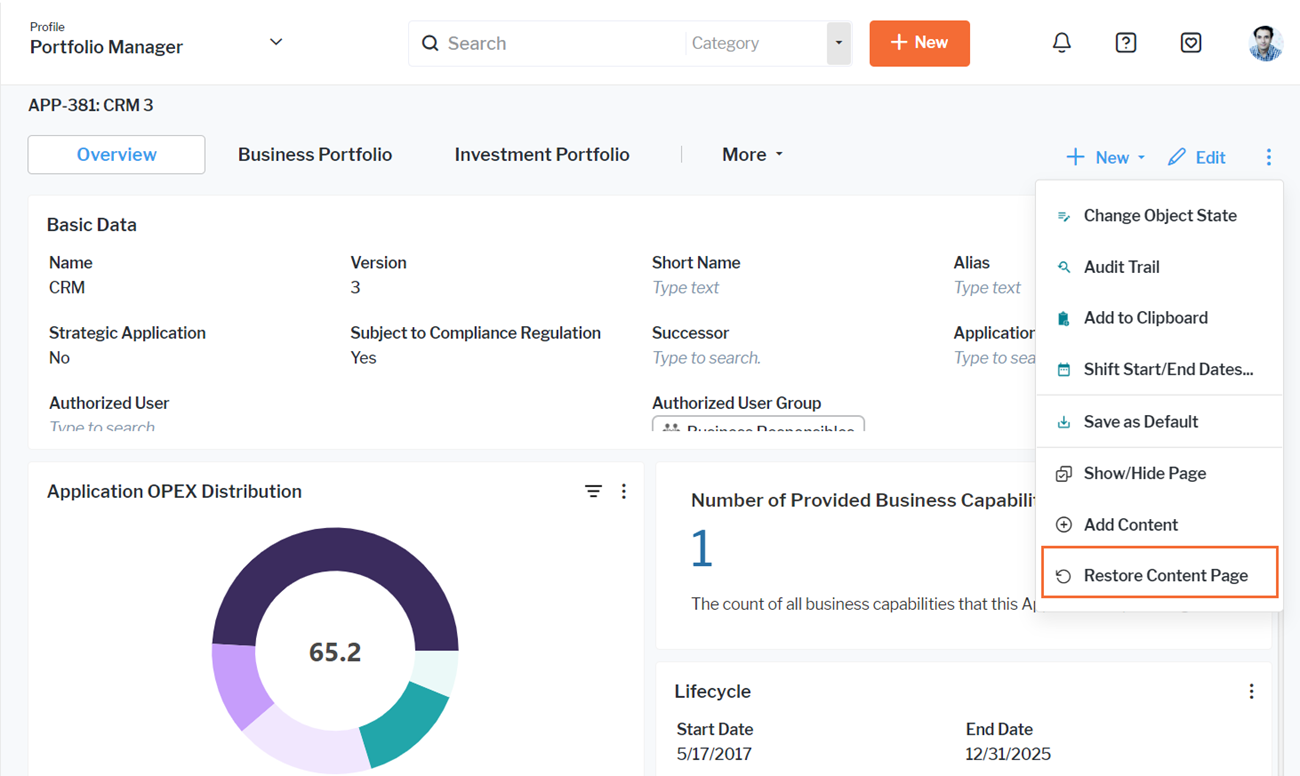The height and width of the screenshot is (776, 1300).
Task: Click the orange New button
Action: [919, 43]
